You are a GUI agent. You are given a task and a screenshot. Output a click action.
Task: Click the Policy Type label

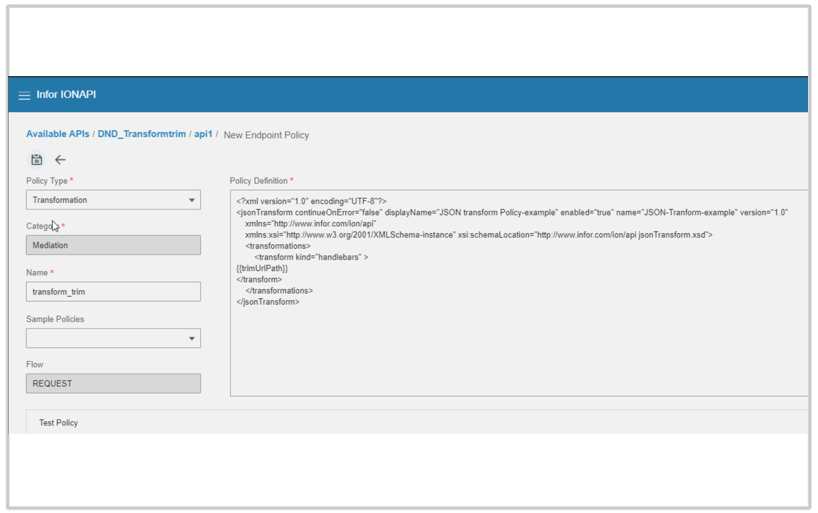point(47,181)
